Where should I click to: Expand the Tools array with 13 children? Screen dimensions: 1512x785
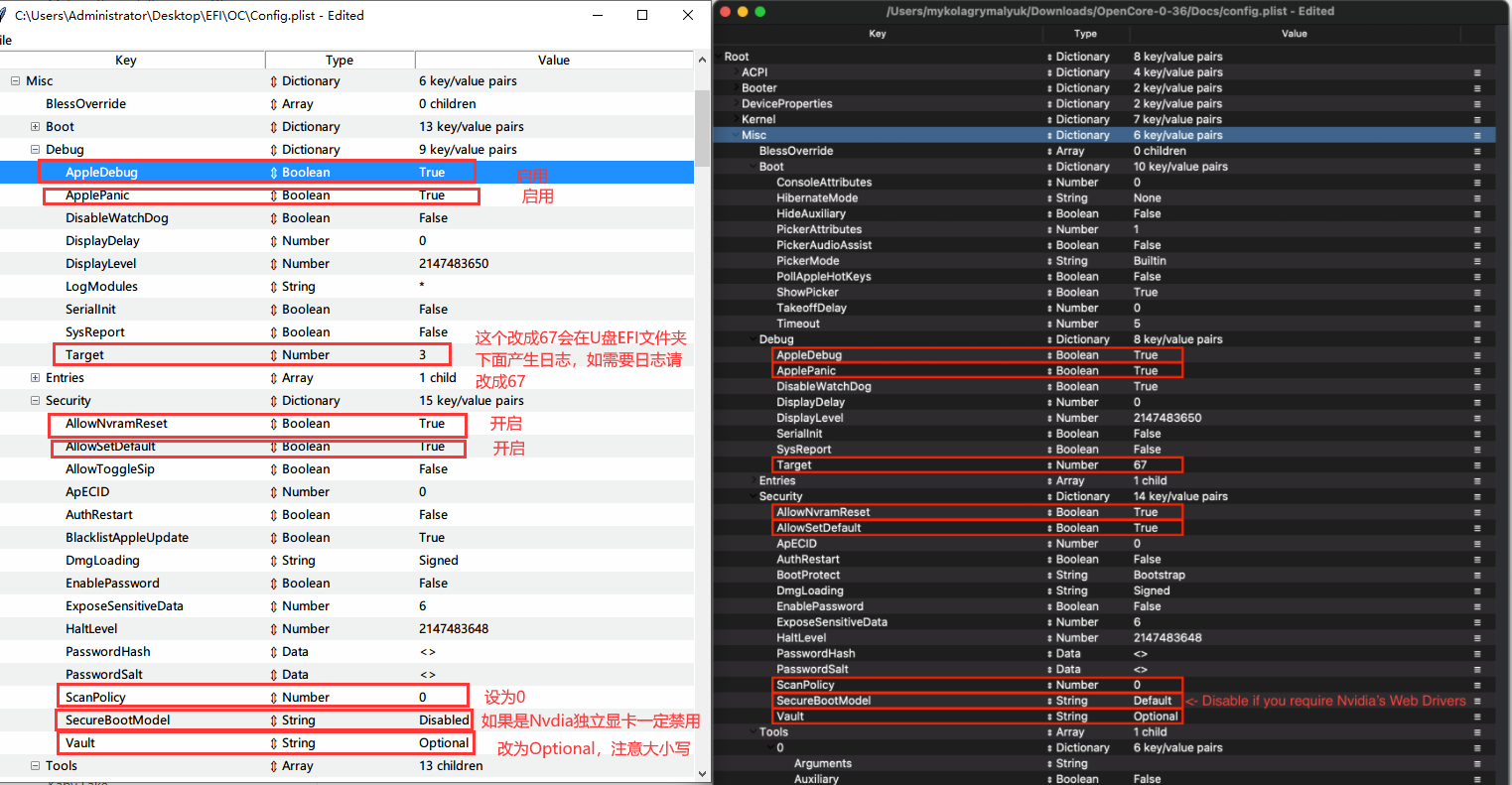[x=36, y=766]
